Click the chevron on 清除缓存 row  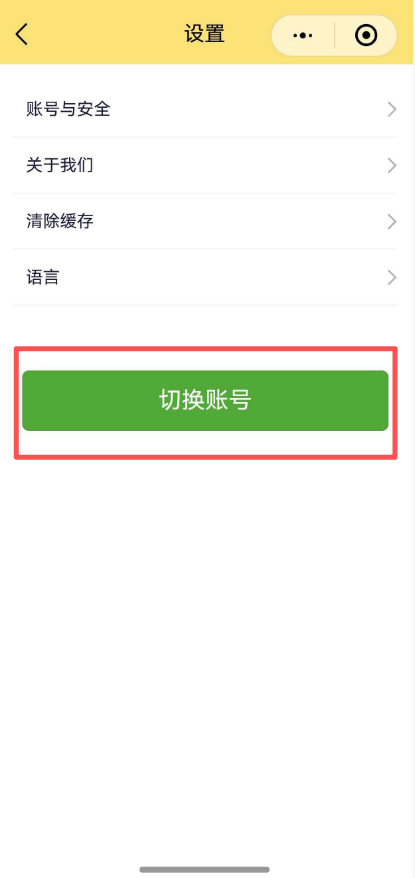click(x=392, y=222)
